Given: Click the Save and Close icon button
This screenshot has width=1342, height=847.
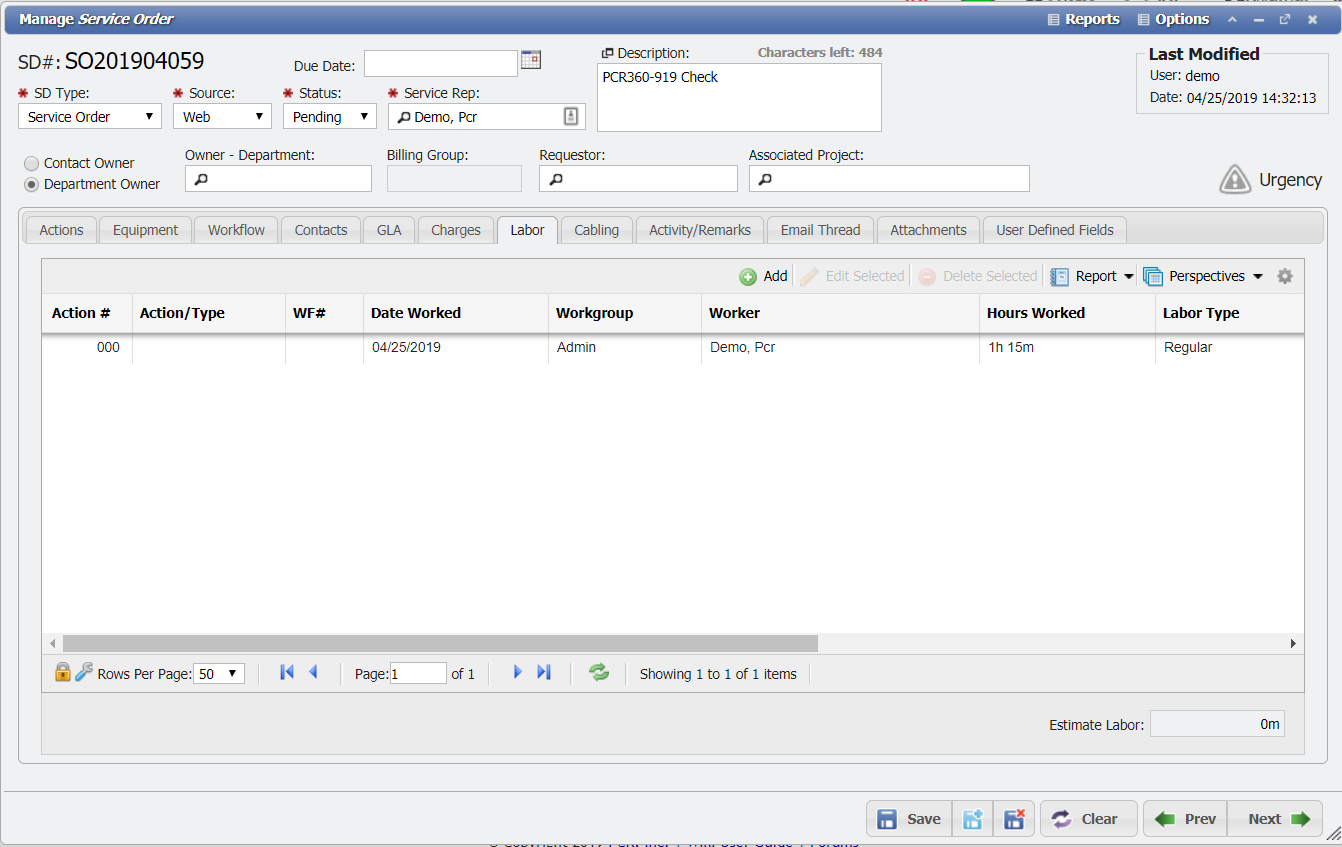Looking at the screenshot, I should click(x=1013, y=819).
